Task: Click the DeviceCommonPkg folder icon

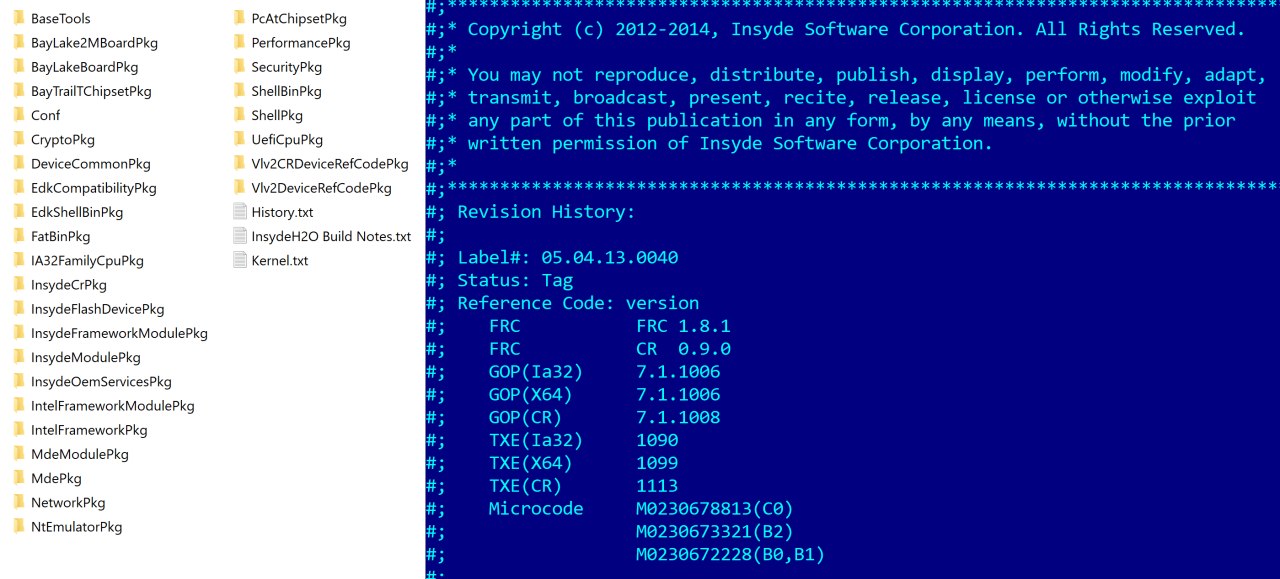Action: [18, 163]
